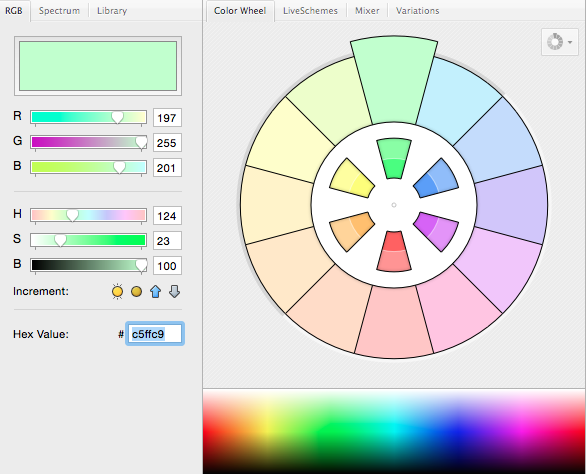Select the blue inner wheel segment

[436, 179]
